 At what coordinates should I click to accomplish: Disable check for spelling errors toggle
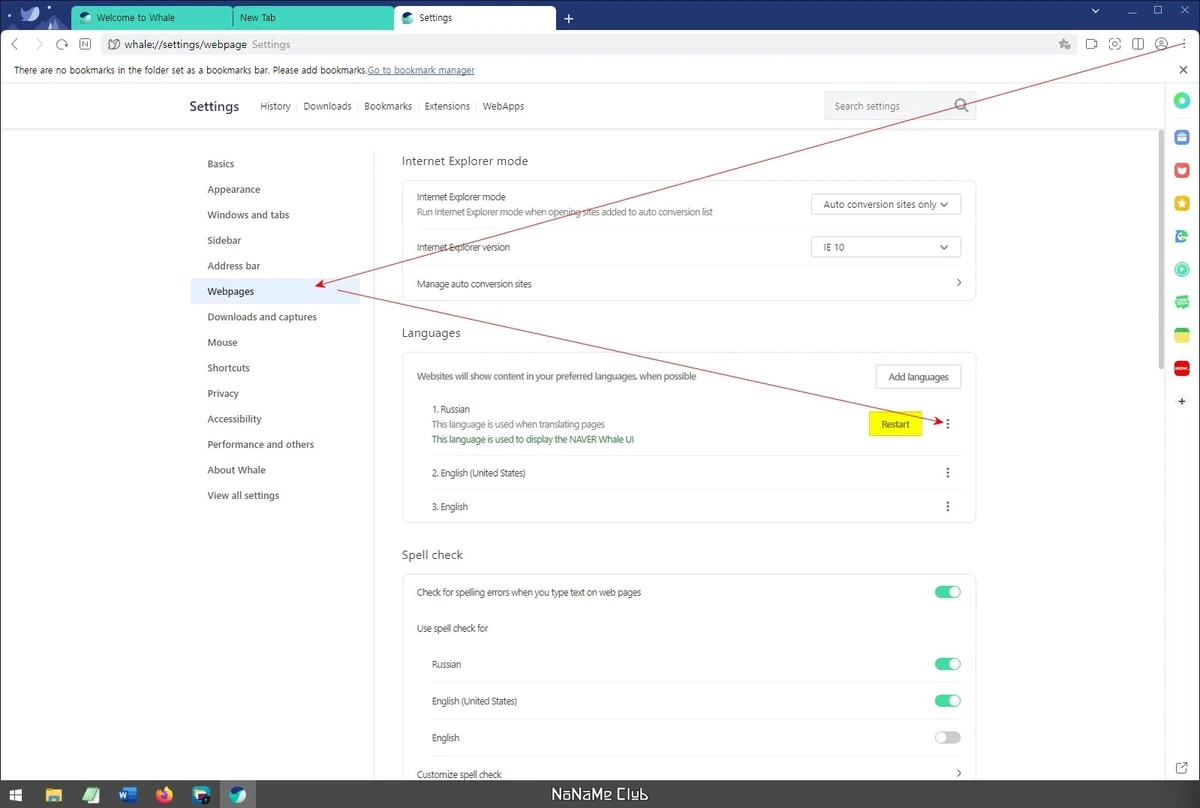tap(947, 592)
